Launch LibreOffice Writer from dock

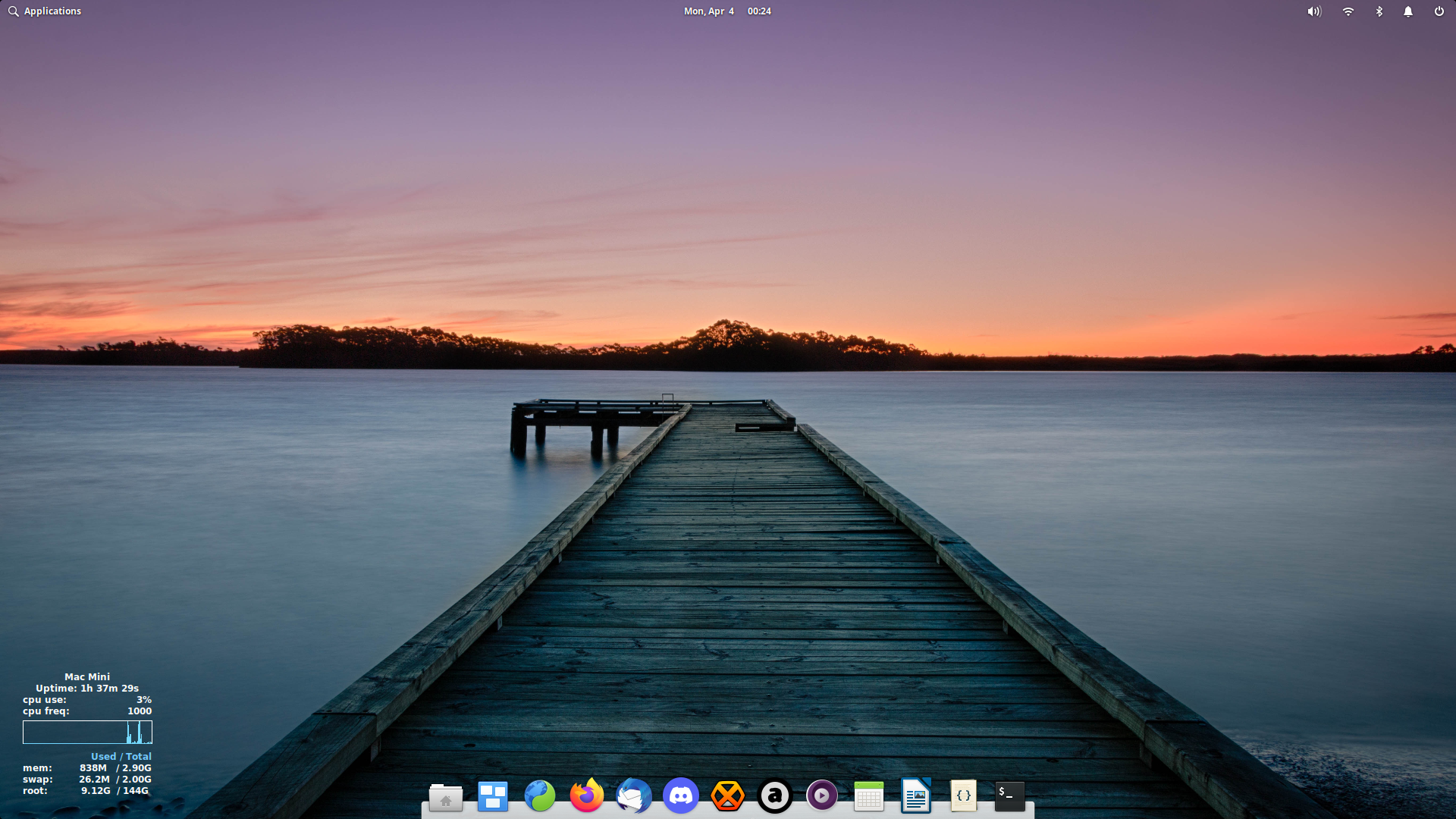coord(916,796)
